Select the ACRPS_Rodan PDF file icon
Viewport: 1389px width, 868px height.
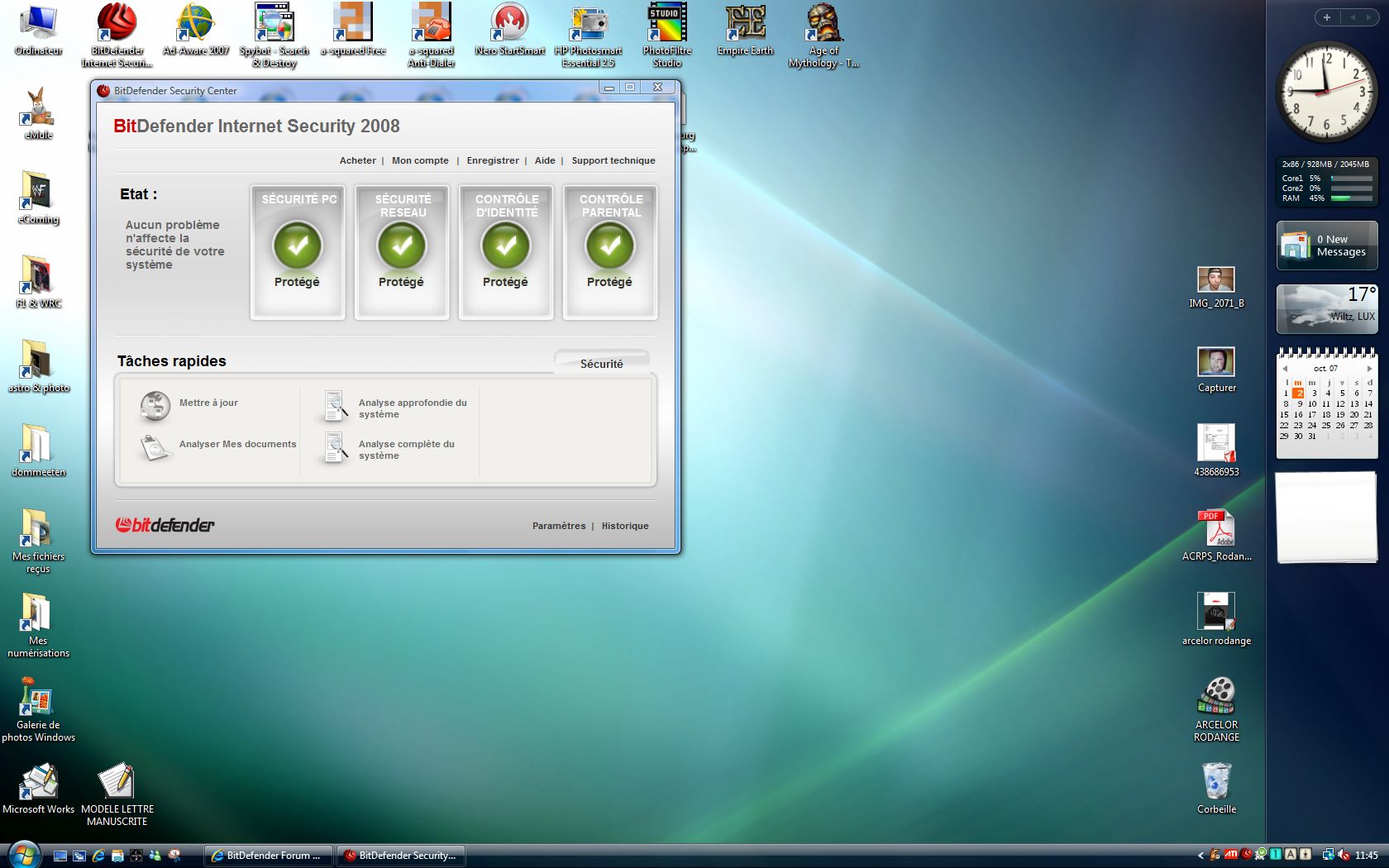[x=1217, y=535]
